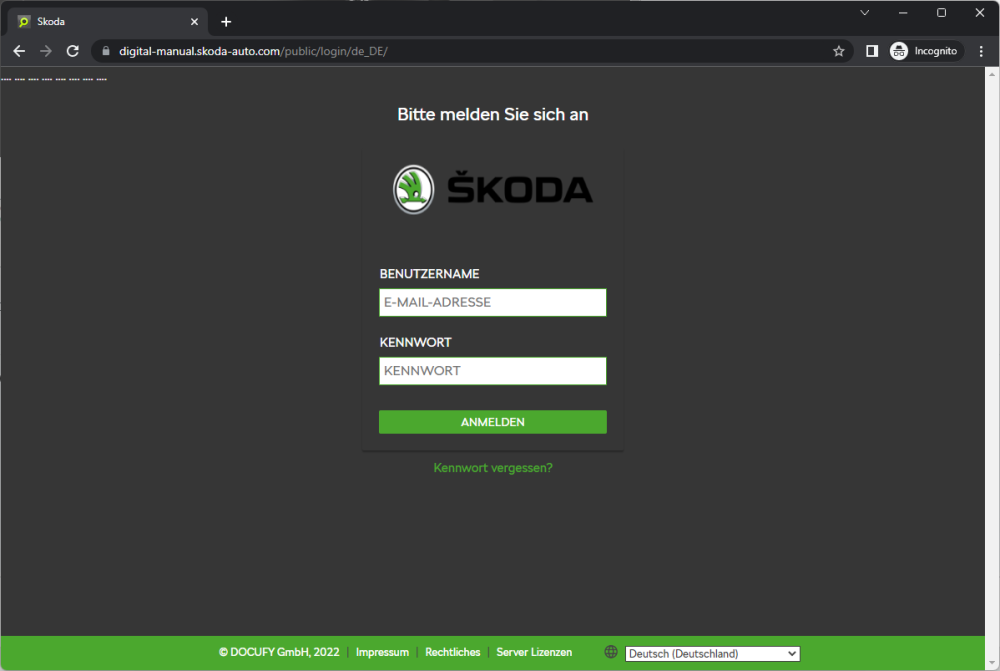Focus the KENNWORT password field
Image resolution: width=1000 pixels, height=671 pixels.
tap(493, 371)
